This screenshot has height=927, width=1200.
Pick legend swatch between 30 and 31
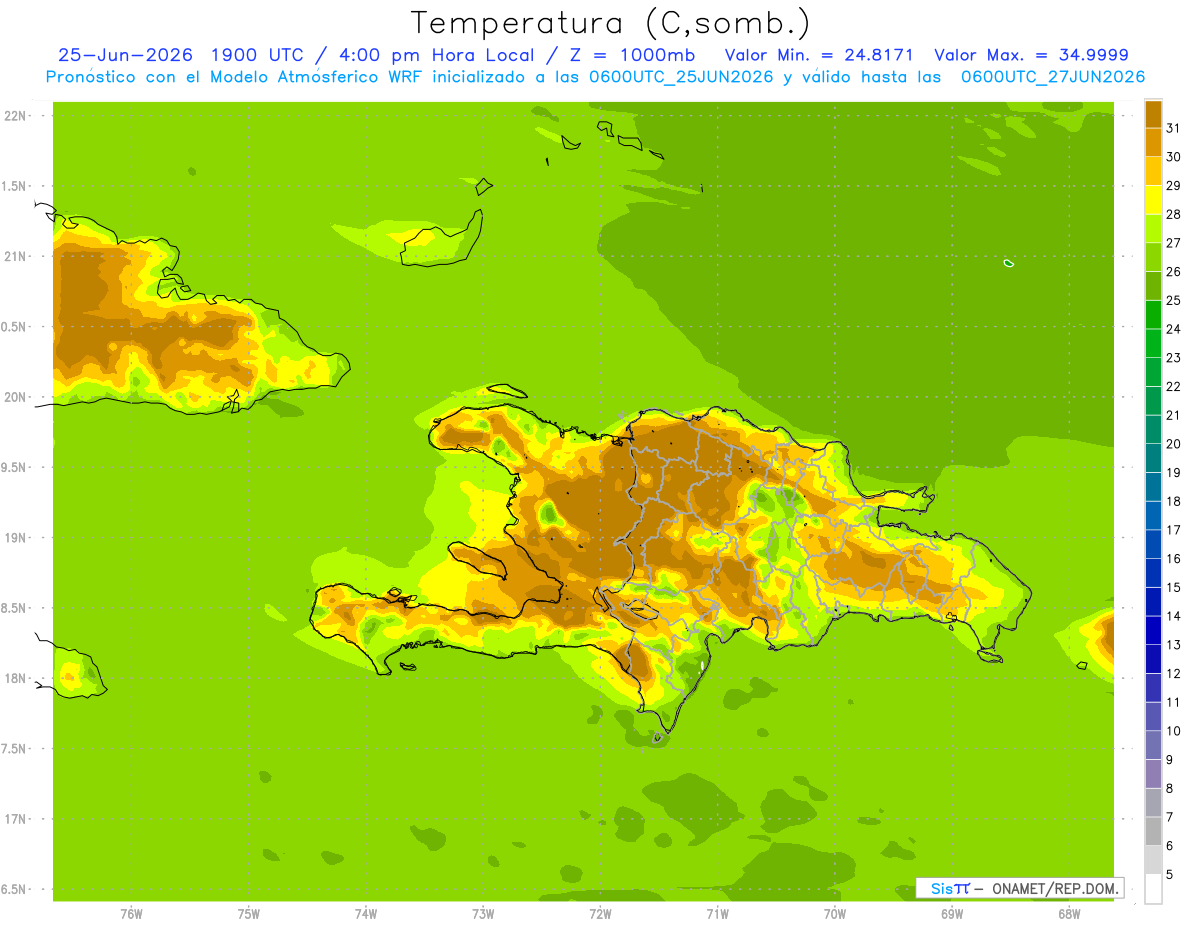tap(1153, 143)
